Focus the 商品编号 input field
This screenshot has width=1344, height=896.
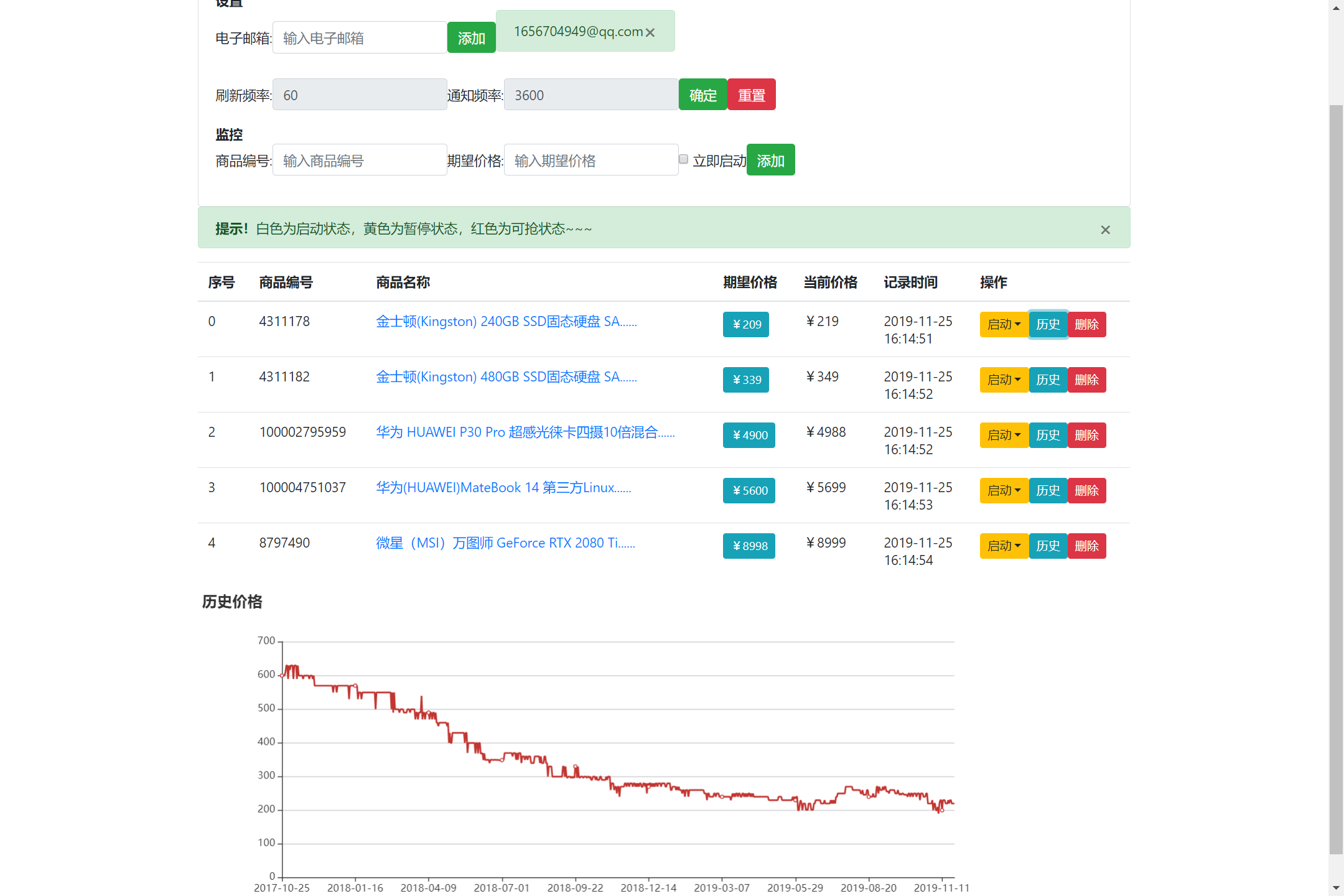tap(360, 161)
